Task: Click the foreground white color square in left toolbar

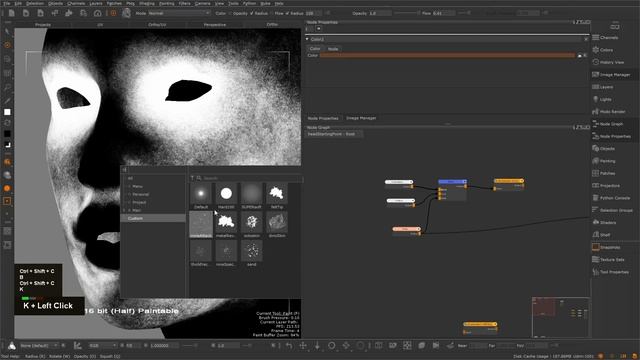Action: (x=7, y=112)
